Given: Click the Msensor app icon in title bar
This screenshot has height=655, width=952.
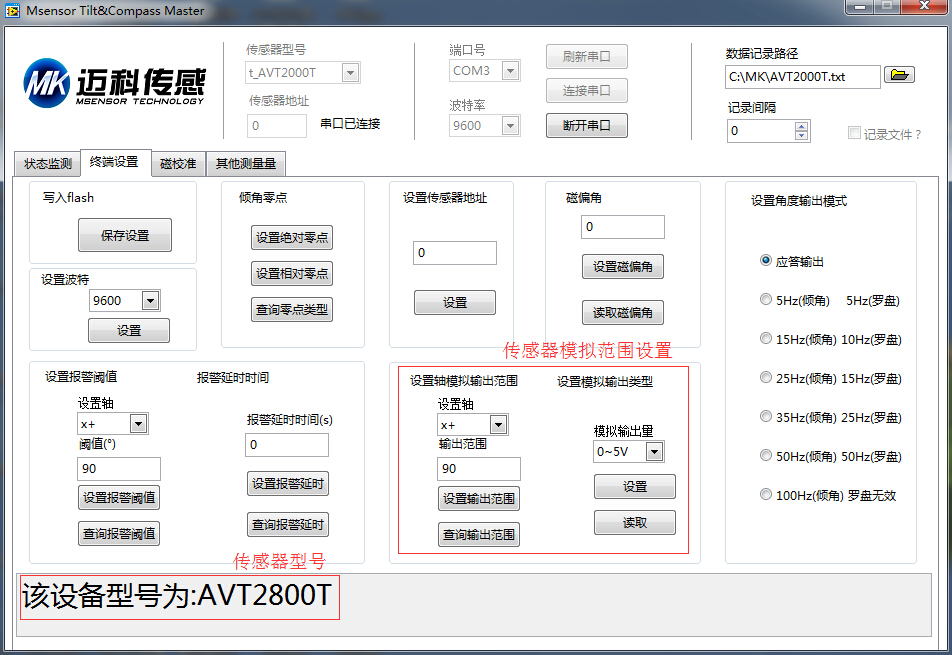Looking at the screenshot, I should [12, 10].
